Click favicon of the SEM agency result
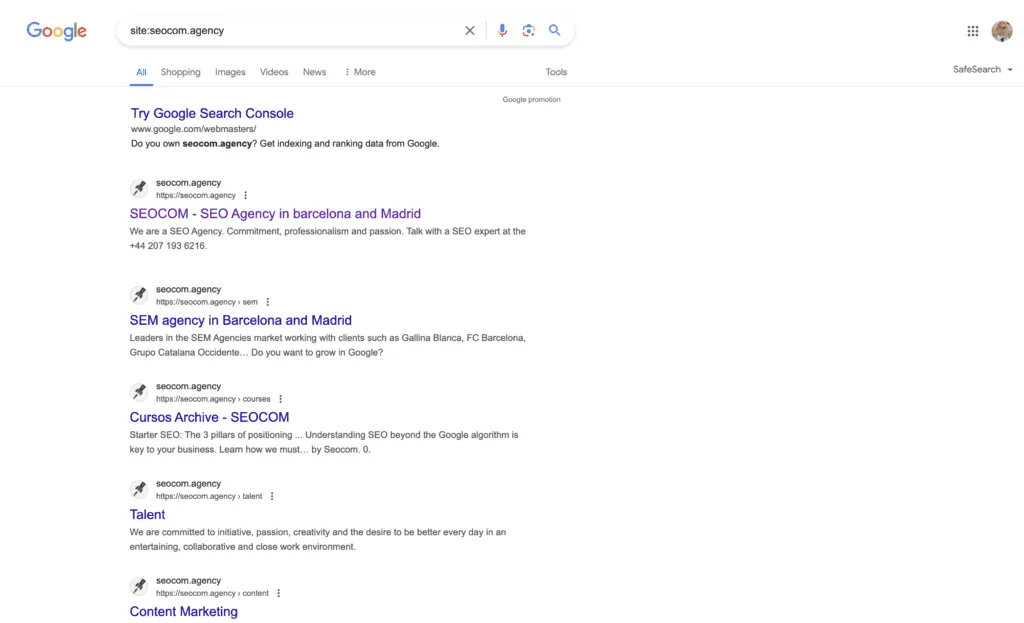This screenshot has width=1024, height=623. [x=139, y=295]
